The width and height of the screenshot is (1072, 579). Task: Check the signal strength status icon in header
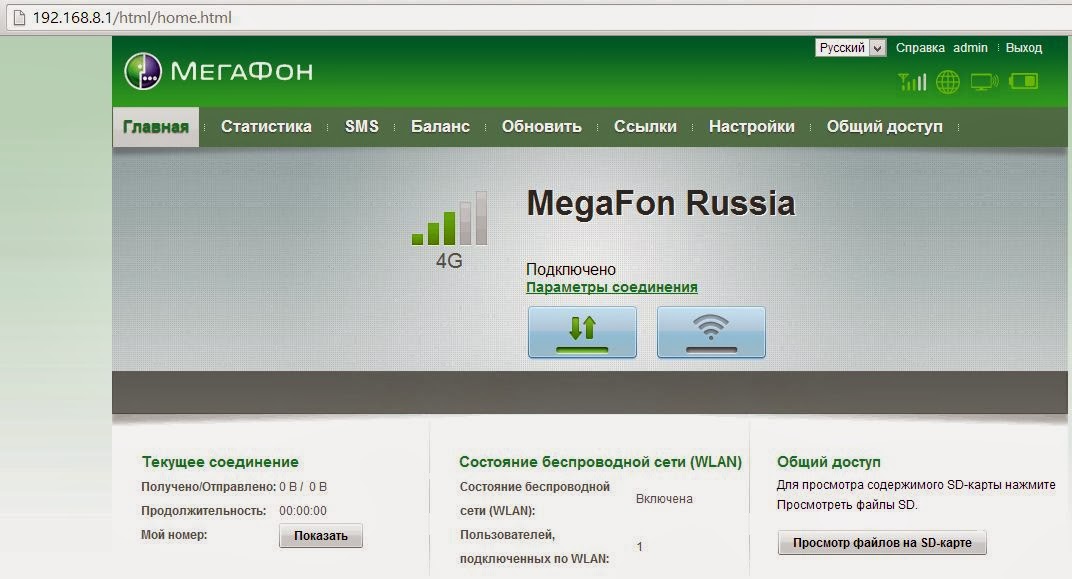point(912,82)
